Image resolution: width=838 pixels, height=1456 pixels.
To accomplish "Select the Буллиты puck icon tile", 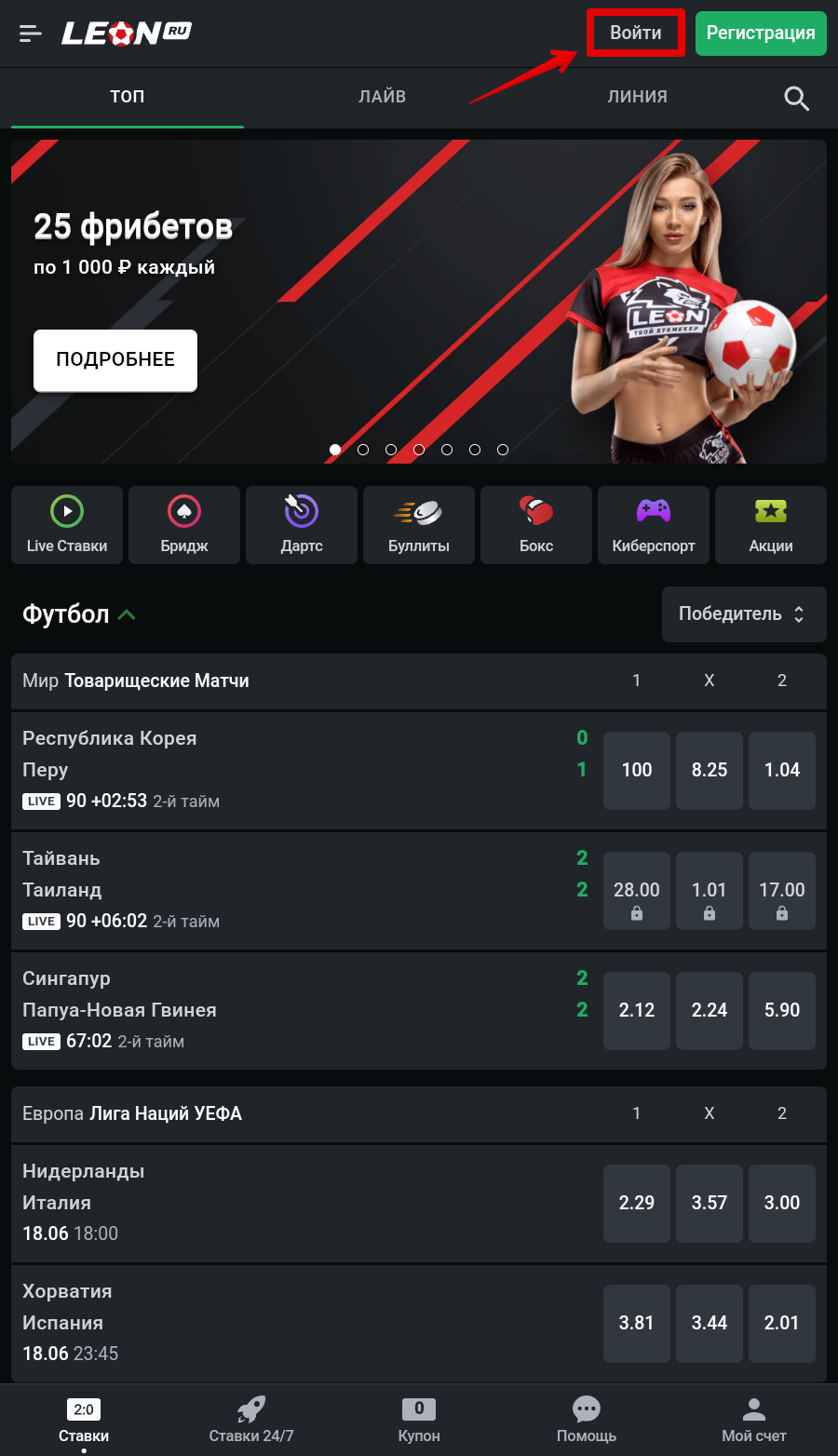I will tap(419, 525).
